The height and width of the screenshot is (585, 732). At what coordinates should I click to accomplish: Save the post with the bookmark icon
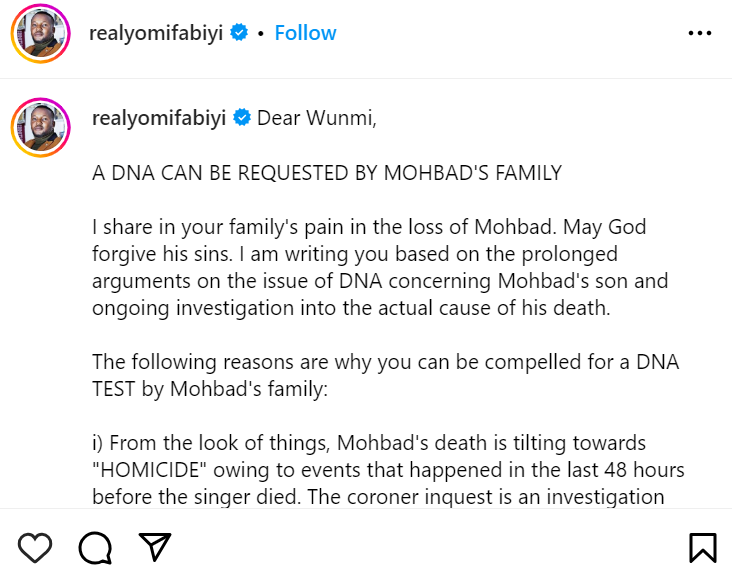(x=702, y=547)
